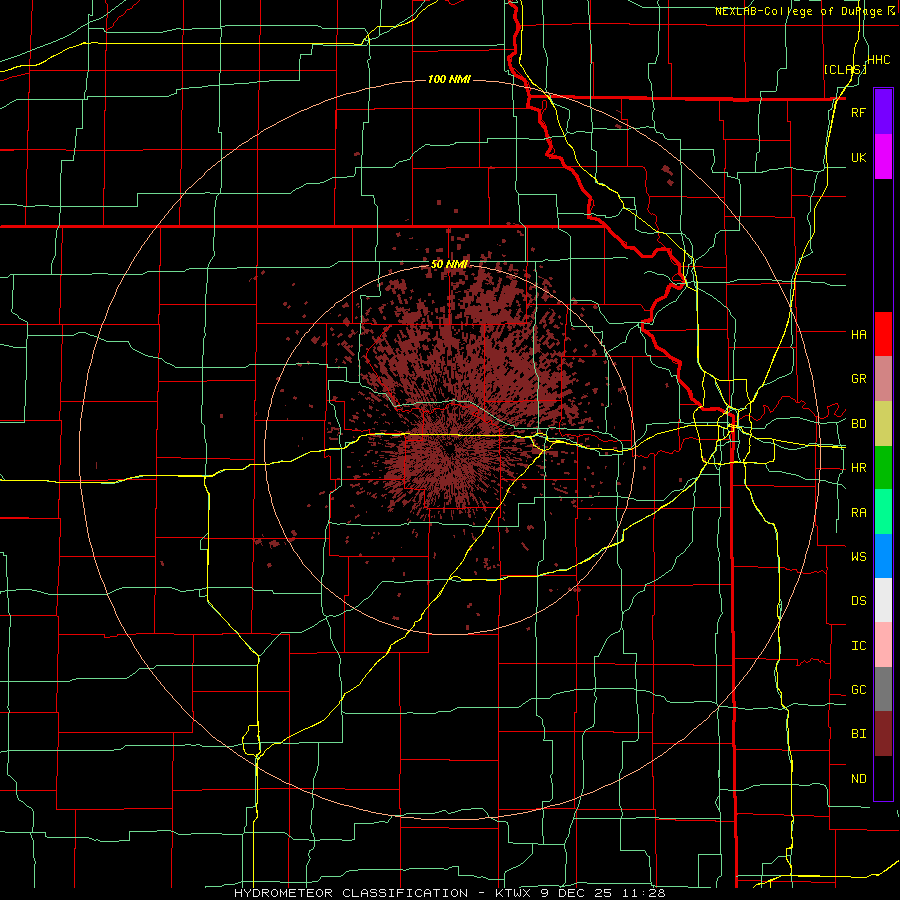
Task: Click the IC pink legend swatch
Action: click(883, 645)
